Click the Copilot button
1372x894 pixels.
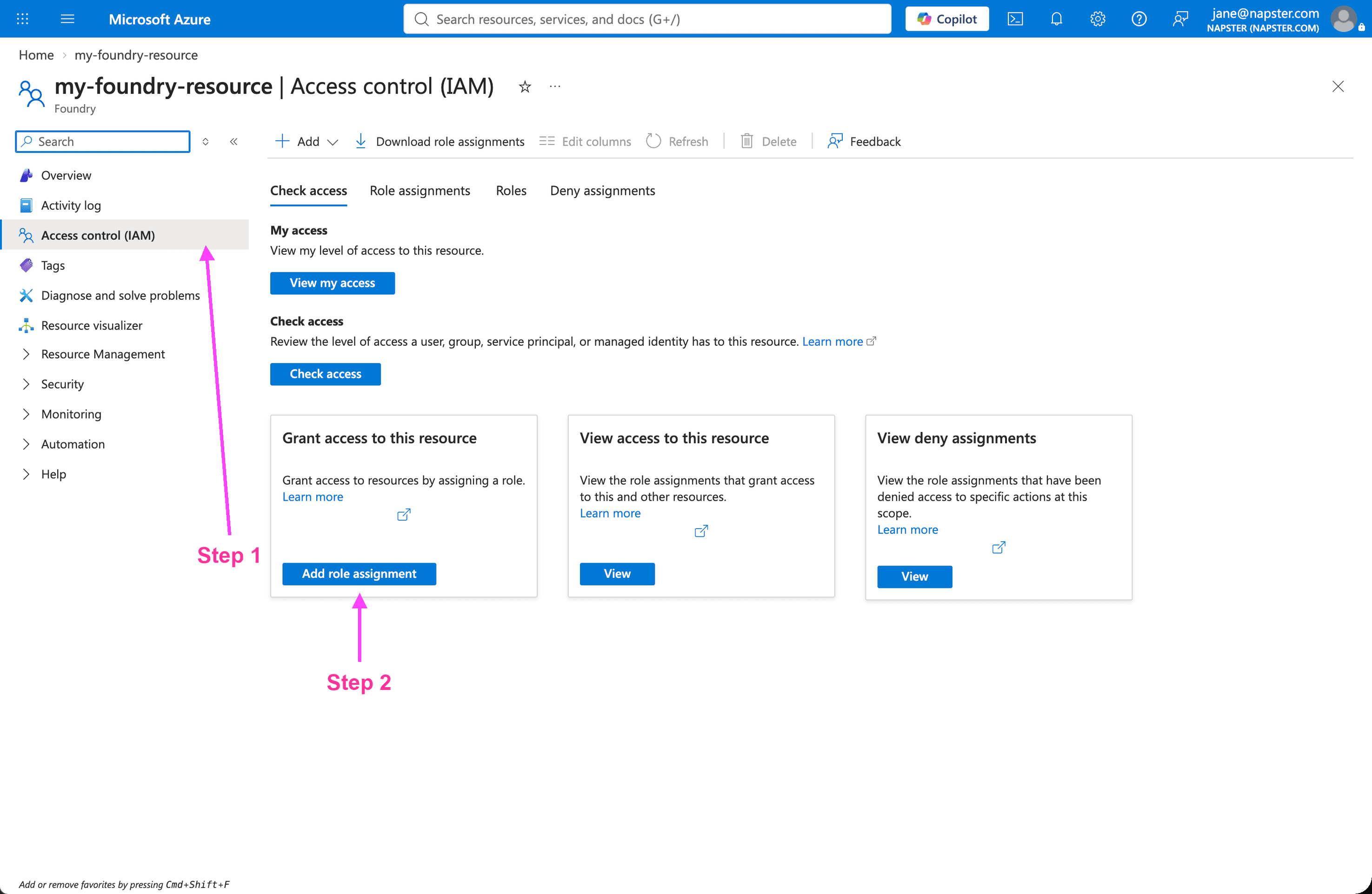[946, 19]
